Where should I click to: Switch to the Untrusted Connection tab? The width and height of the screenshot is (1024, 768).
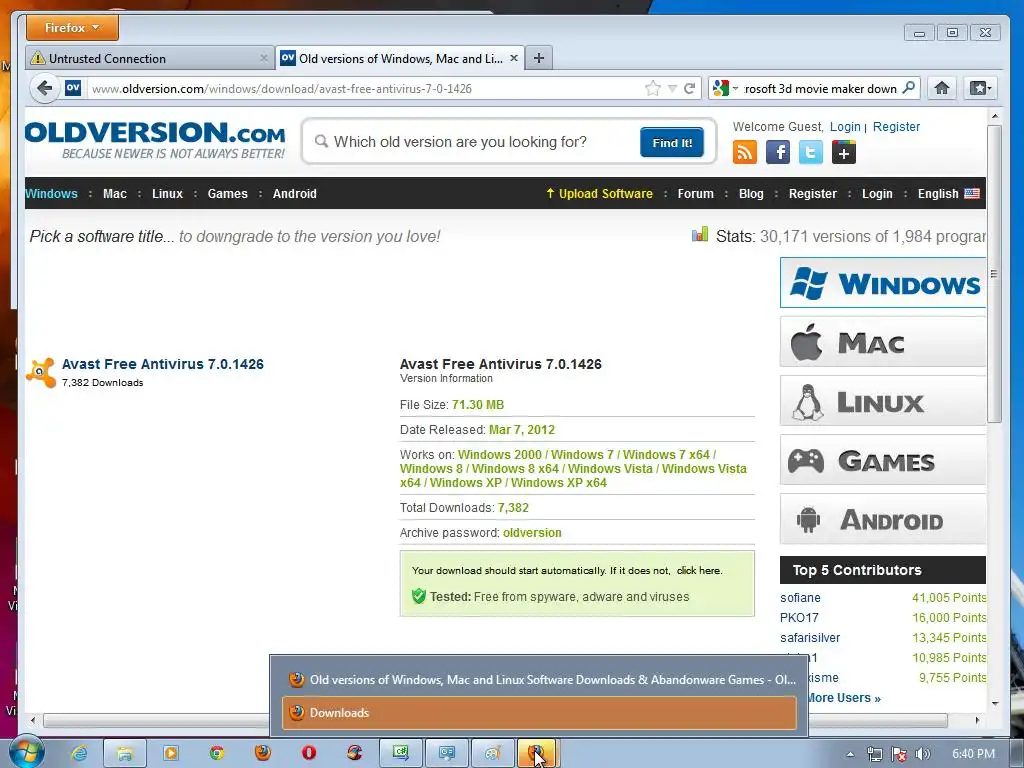click(150, 58)
